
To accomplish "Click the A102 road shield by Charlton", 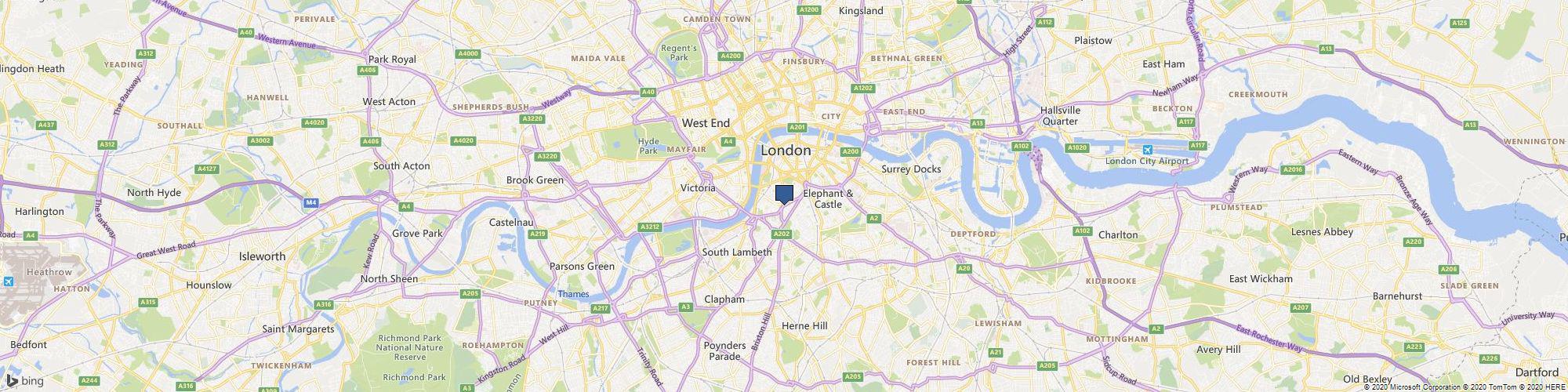I will tap(1083, 230).
